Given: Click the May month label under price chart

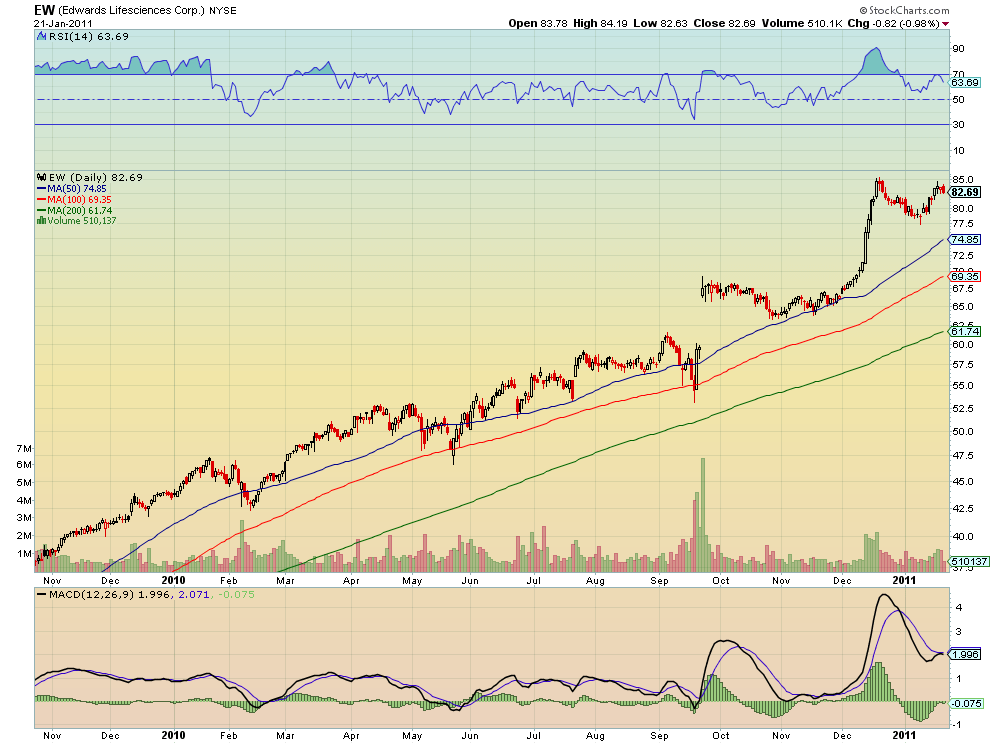Looking at the screenshot, I should [x=412, y=580].
